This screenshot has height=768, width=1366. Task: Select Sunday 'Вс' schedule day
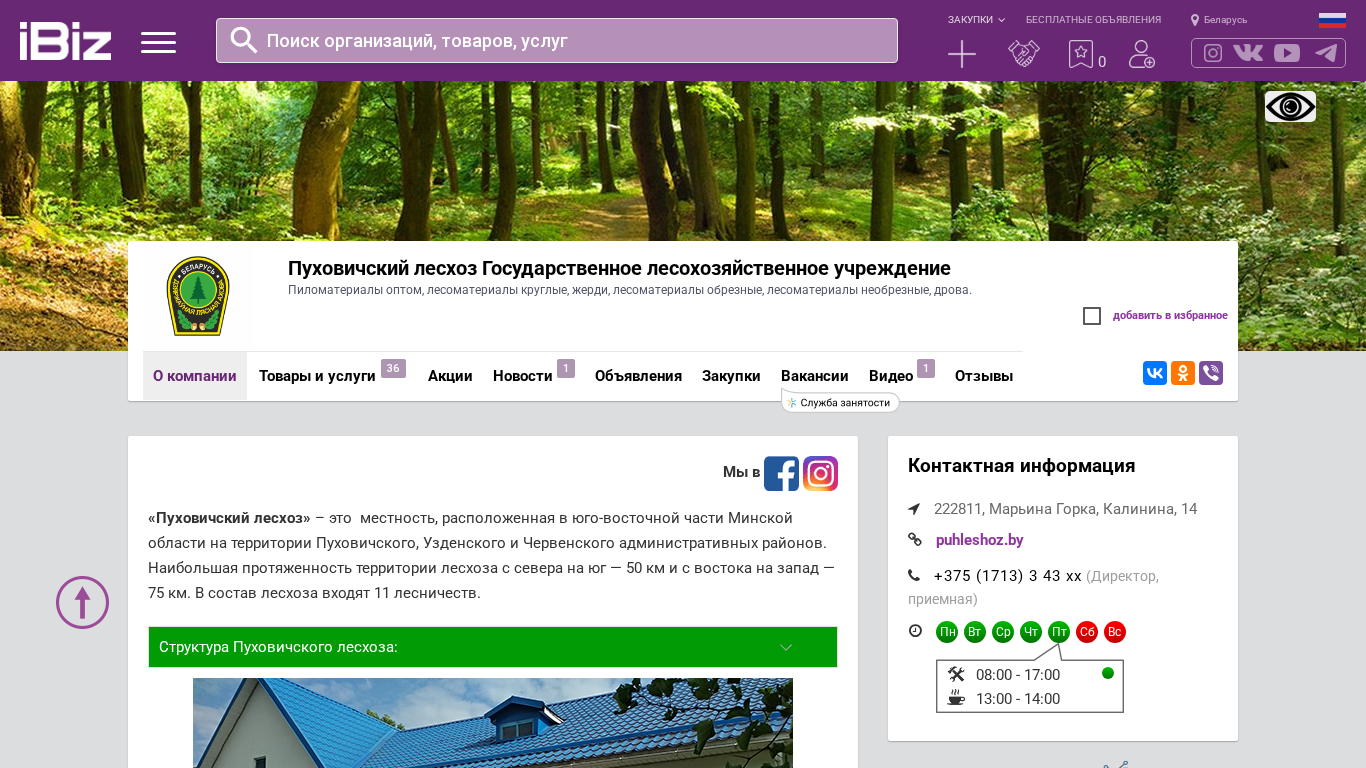click(1115, 632)
